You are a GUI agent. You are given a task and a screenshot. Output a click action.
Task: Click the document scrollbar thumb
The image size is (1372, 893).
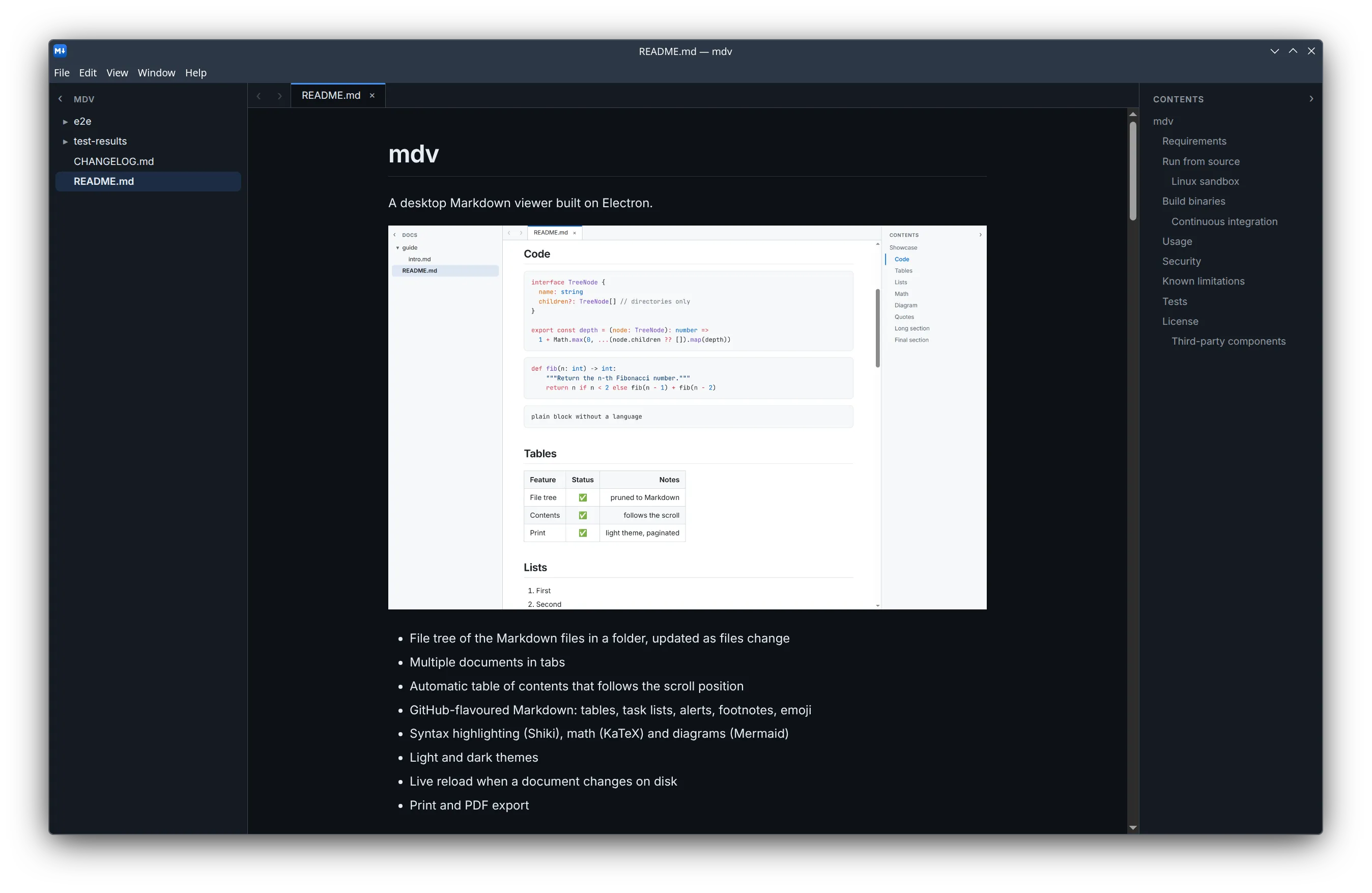(1133, 171)
